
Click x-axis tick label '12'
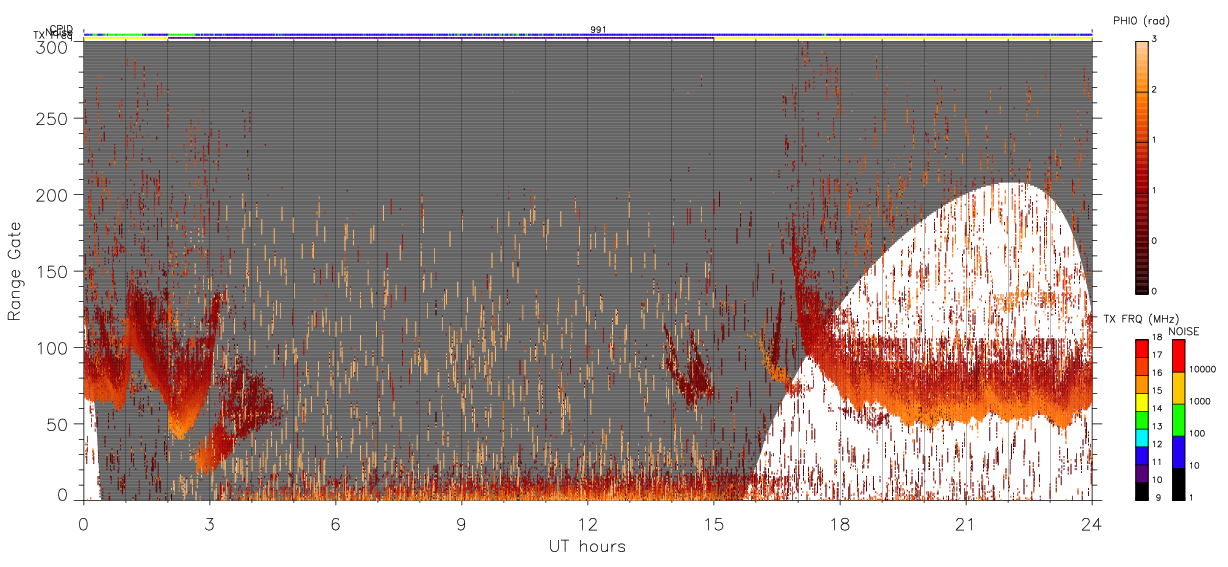click(587, 524)
